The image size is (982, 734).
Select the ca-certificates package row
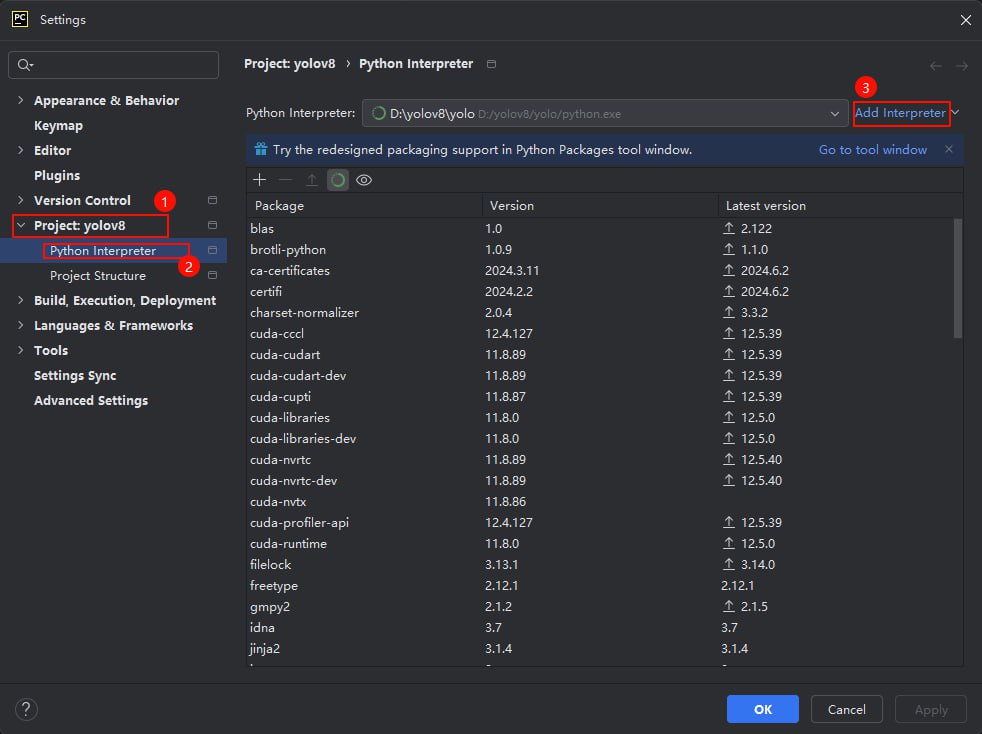click(600, 271)
